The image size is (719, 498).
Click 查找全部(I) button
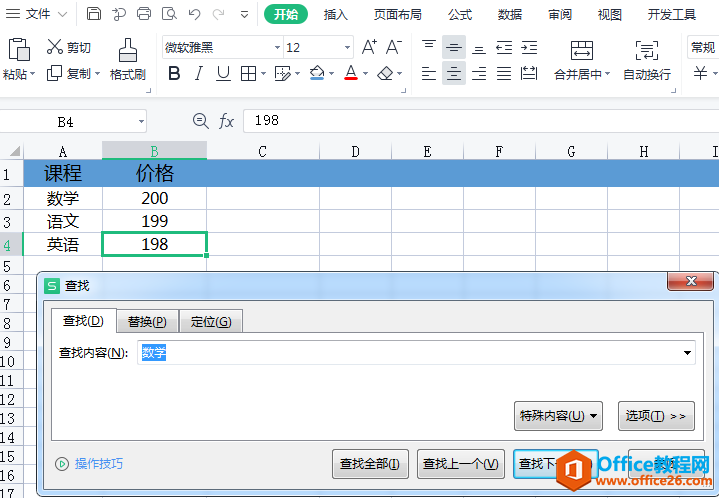click(x=370, y=464)
